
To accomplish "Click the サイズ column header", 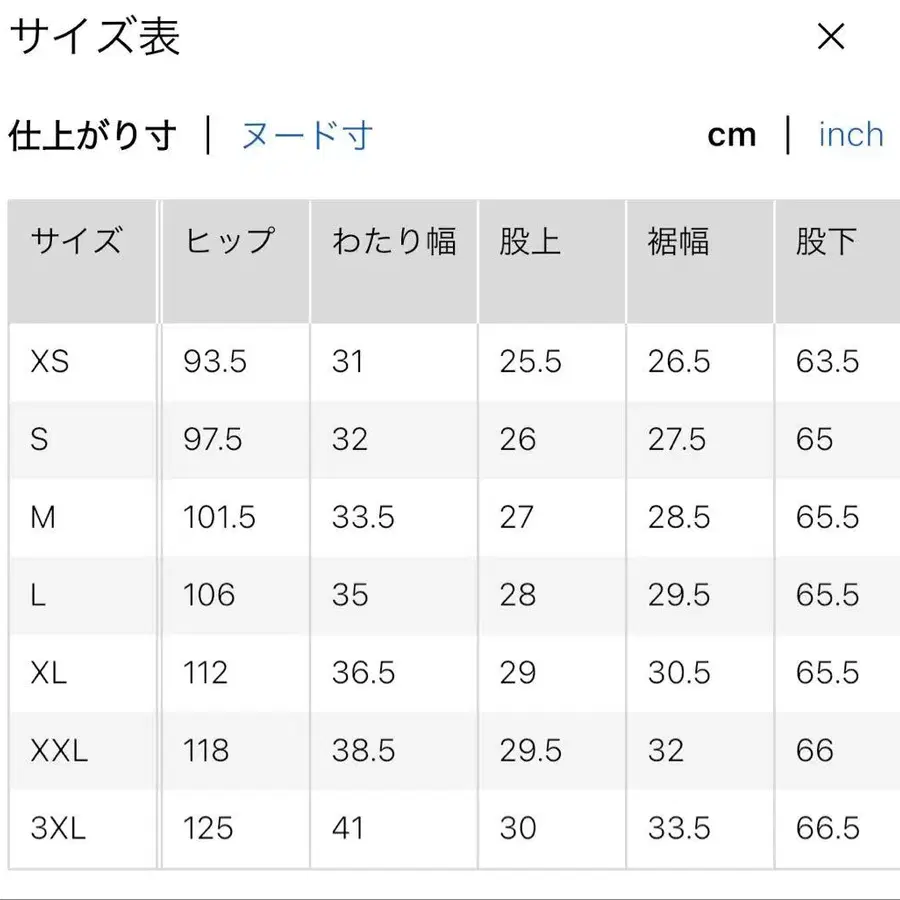I will pyautogui.click(x=78, y=240).
